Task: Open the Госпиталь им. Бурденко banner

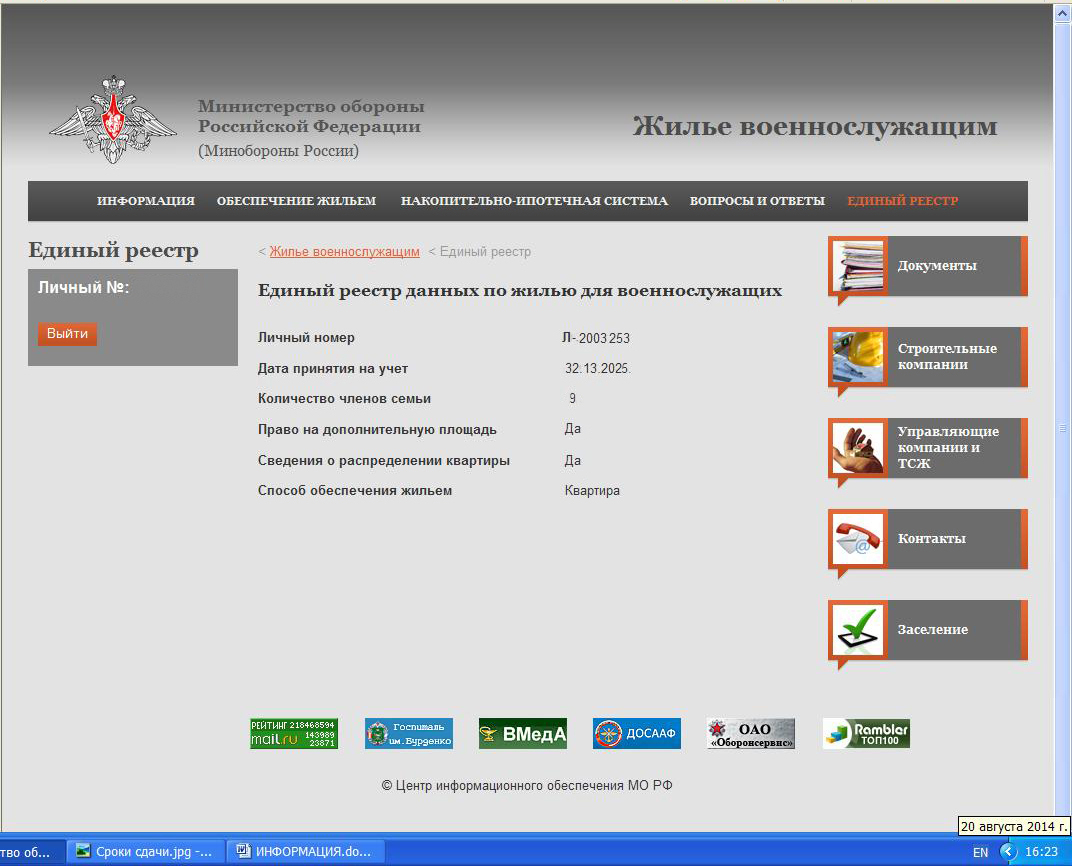Action: [x=408, y=733]
